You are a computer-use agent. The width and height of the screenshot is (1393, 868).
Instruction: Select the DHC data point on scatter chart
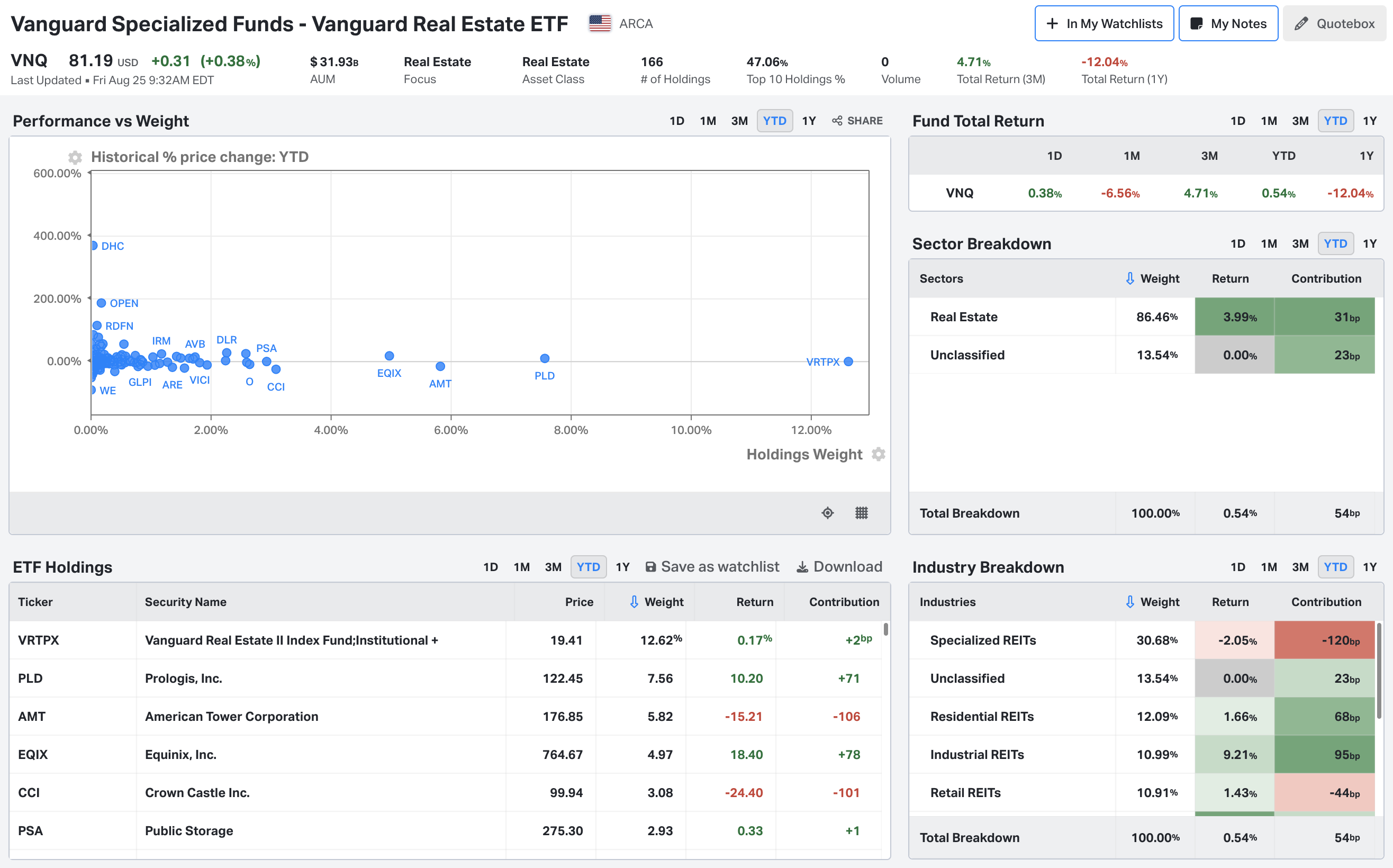94,246
